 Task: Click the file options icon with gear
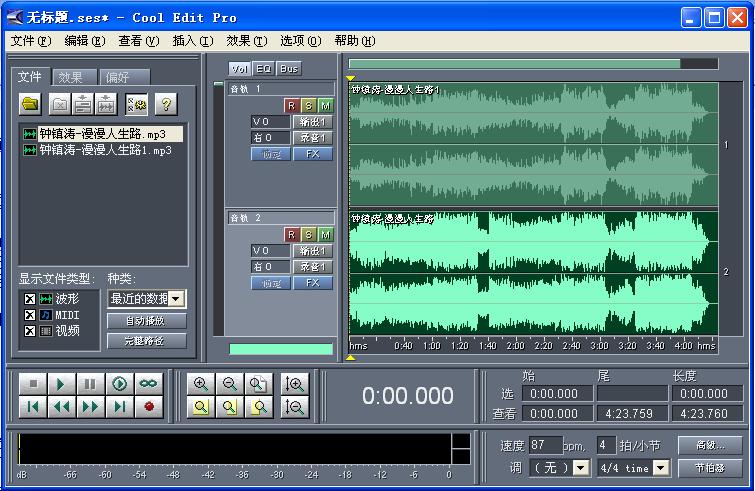coord(137,104)
